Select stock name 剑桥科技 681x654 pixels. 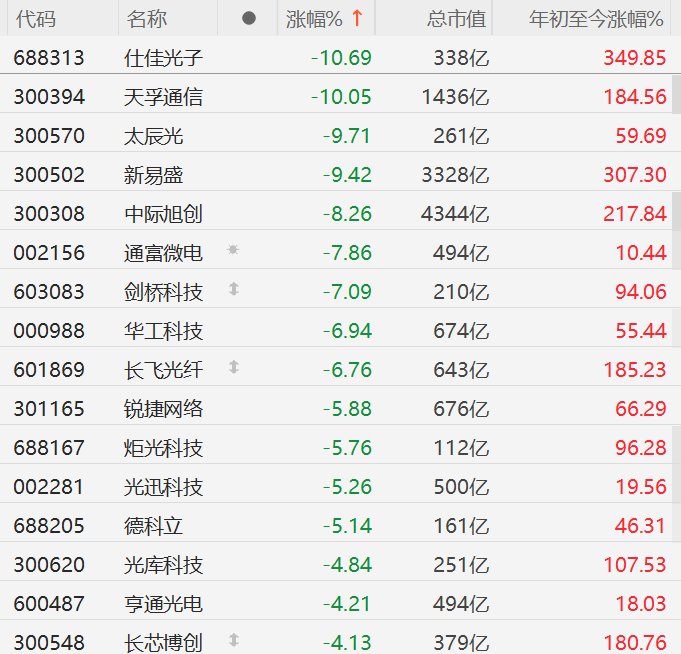(163, 292)
